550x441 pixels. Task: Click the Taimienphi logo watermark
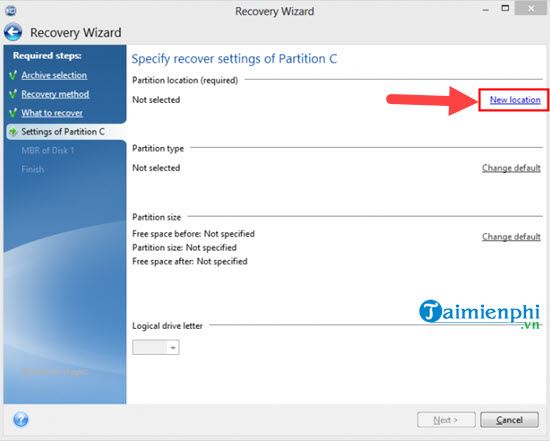480,314
